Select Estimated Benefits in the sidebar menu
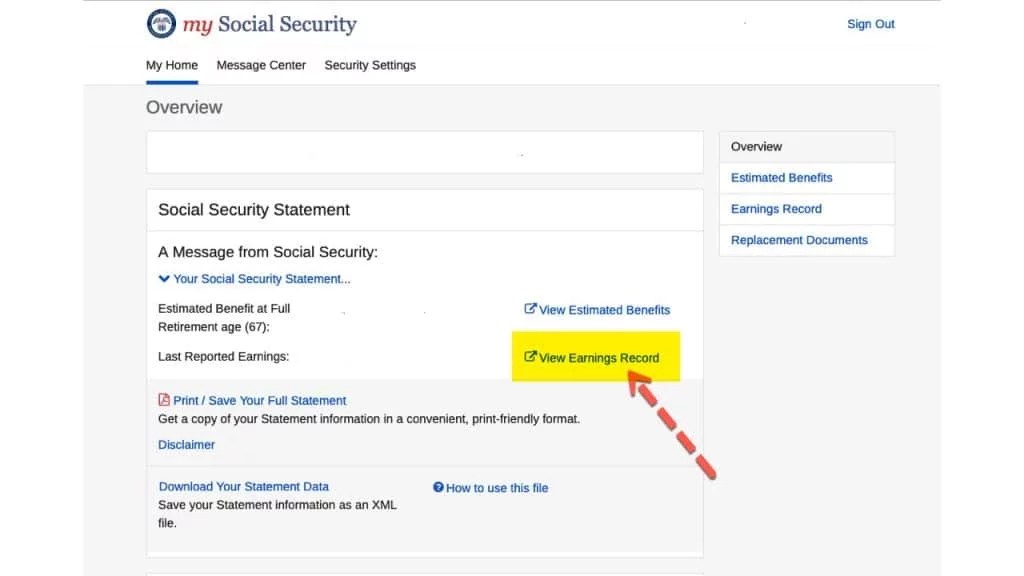This screenshot has height=576, width=1024. click(x=781, y=177)
